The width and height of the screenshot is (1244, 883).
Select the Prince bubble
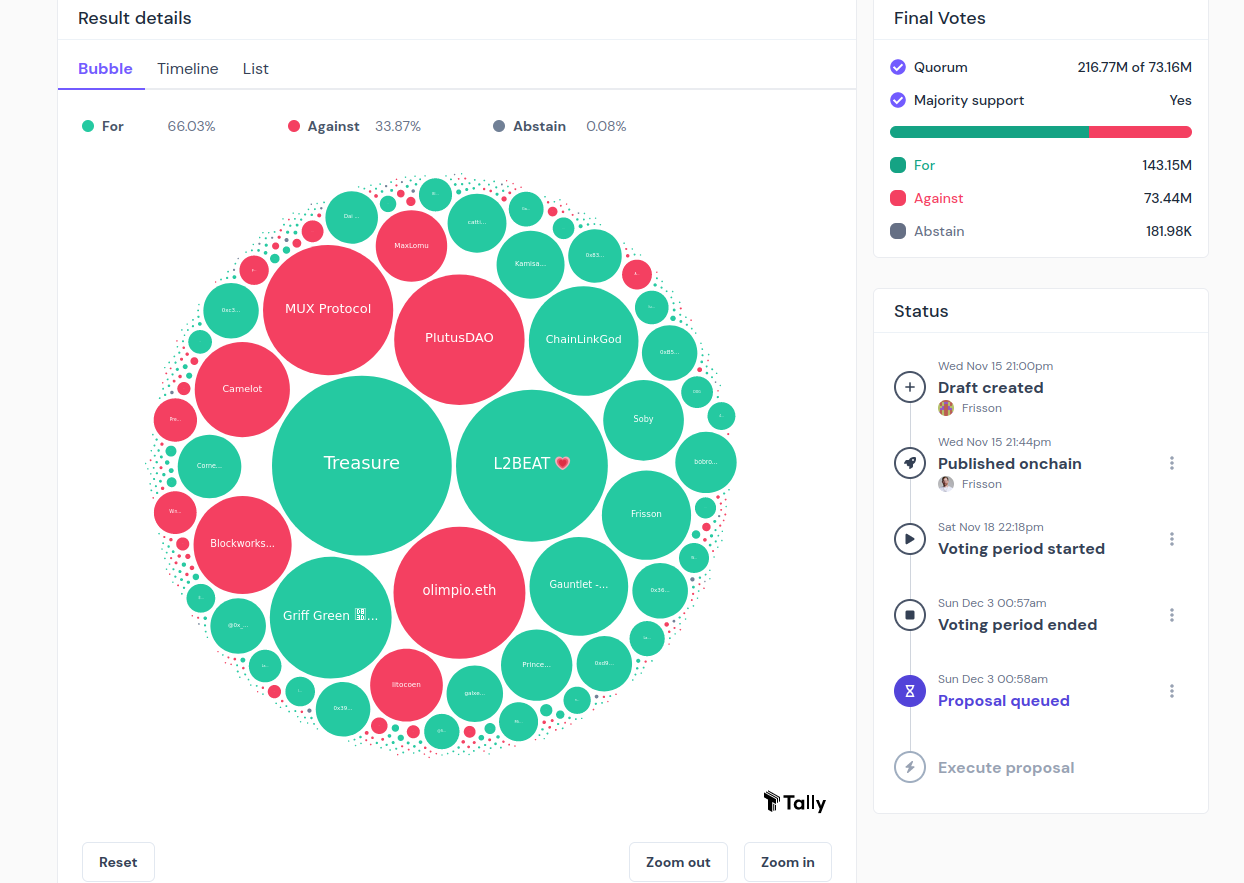tap(536, 665)
